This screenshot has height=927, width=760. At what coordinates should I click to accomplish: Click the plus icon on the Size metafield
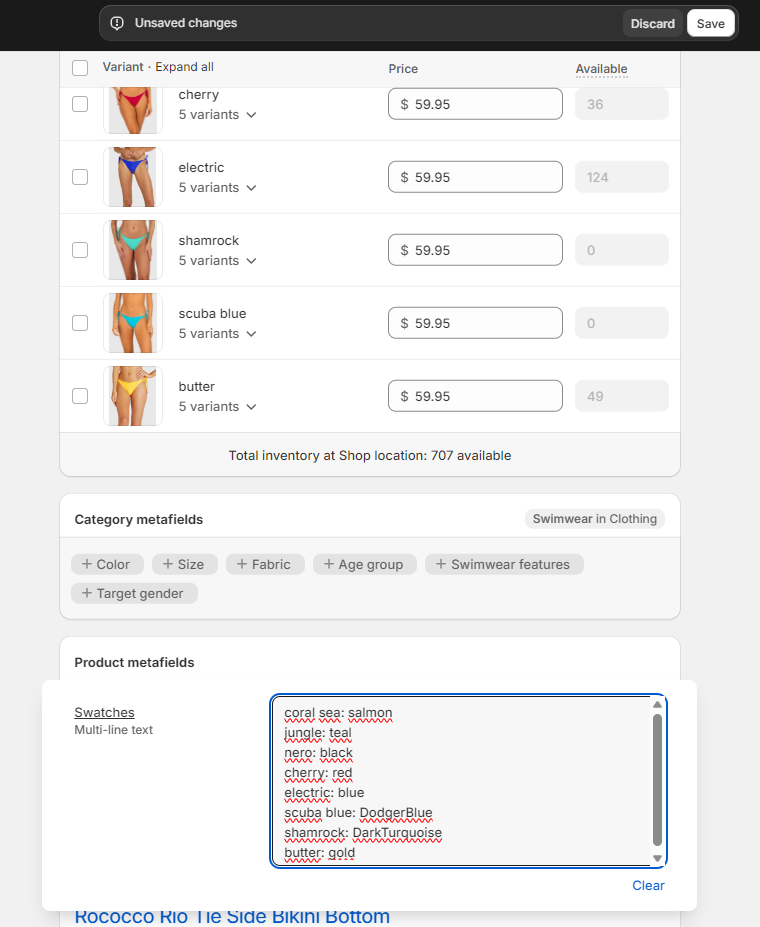[168, 564]
